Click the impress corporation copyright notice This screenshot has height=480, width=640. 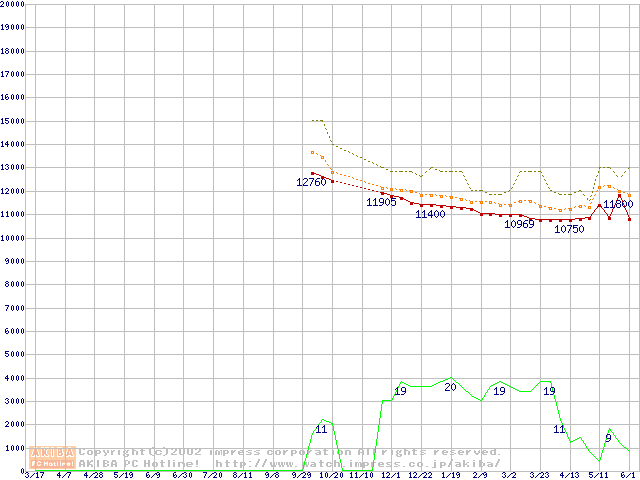tap(290, 452)
